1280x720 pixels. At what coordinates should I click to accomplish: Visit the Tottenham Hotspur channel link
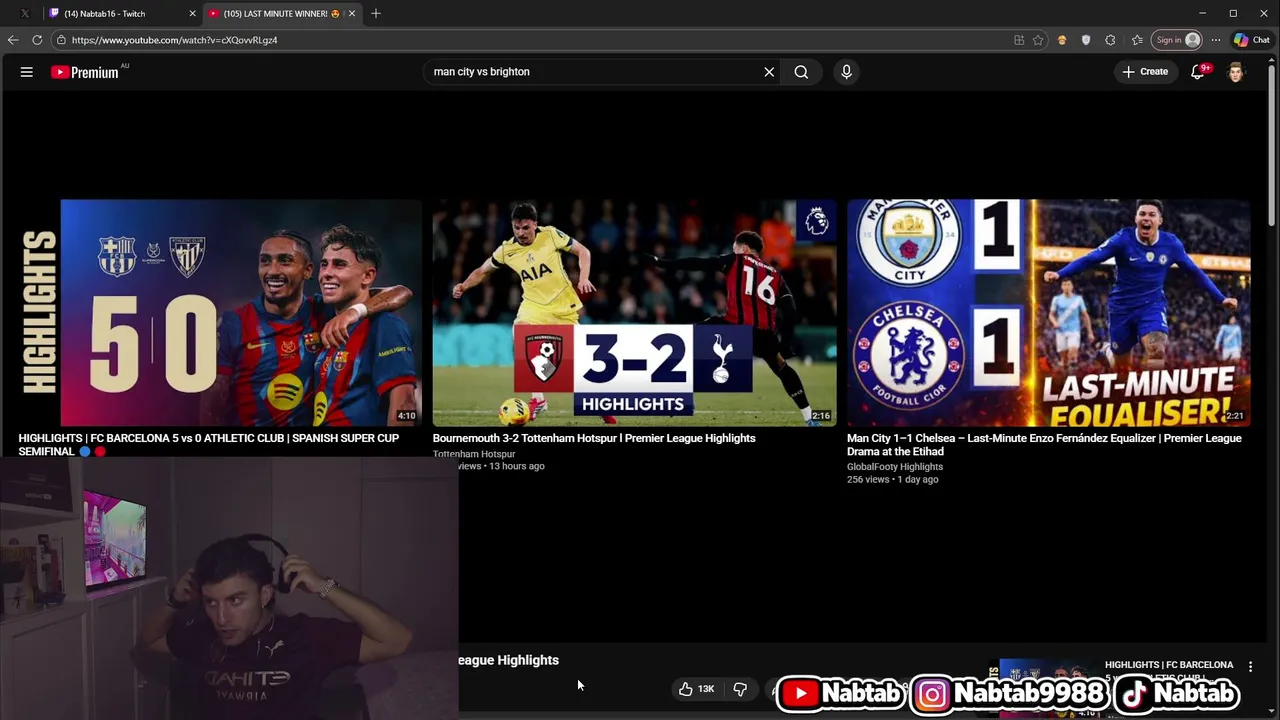[x=473, y=454]
